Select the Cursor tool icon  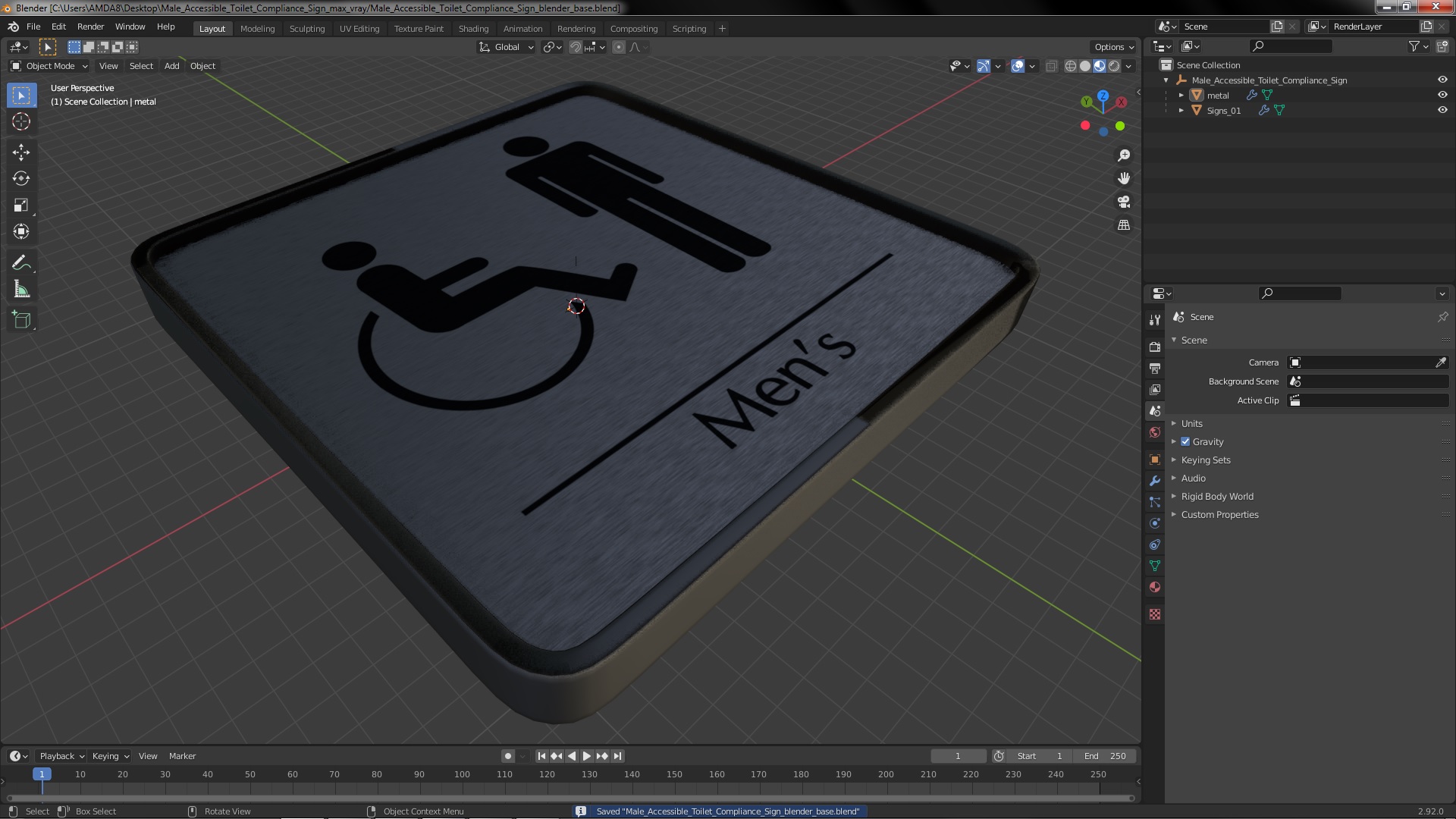(x=22, y=121)
